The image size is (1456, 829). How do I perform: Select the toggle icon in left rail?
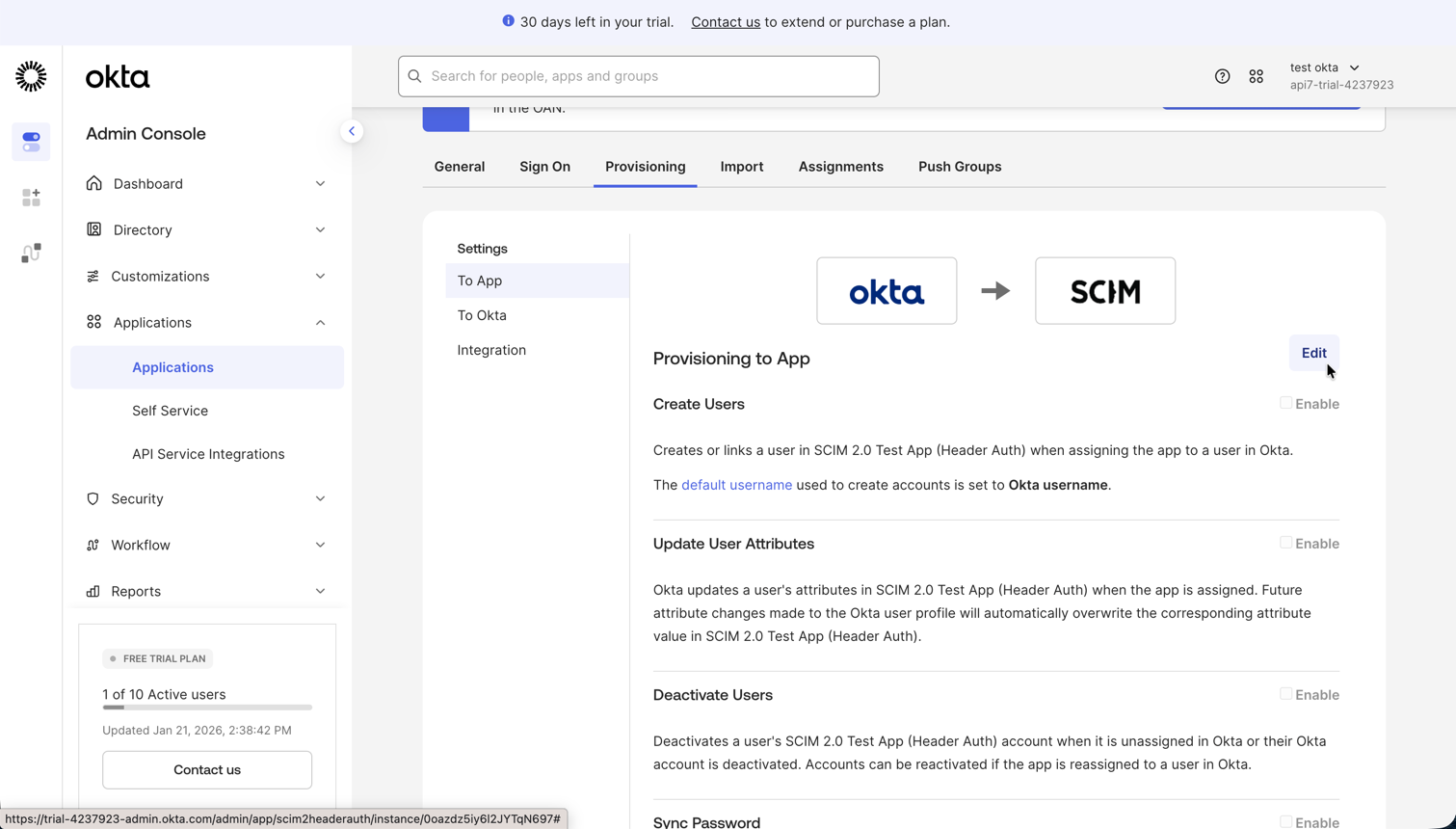(31, 142)
